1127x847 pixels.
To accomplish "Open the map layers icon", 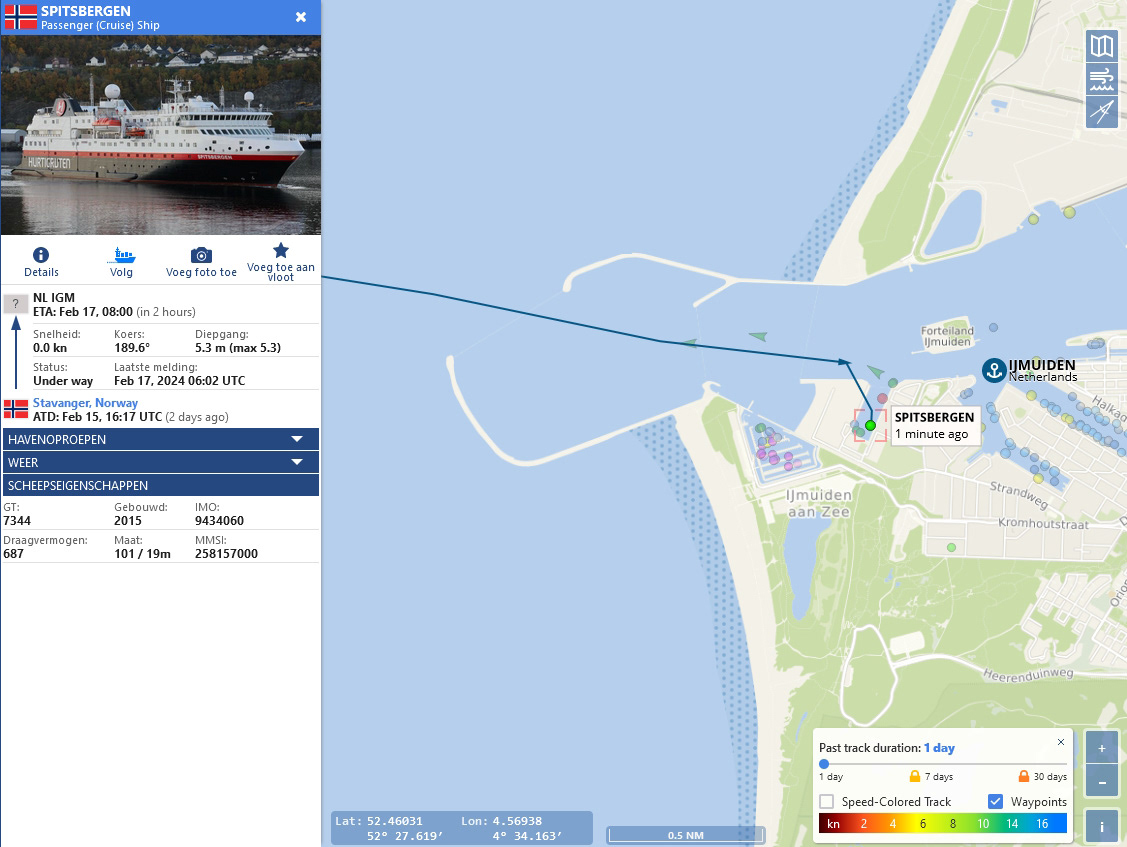I will tap(1102, 46).
